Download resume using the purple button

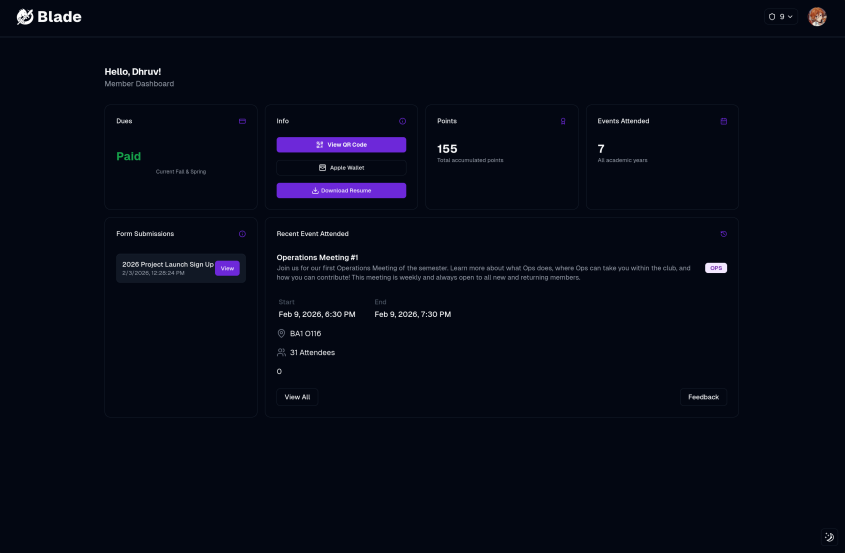[341, 190]
